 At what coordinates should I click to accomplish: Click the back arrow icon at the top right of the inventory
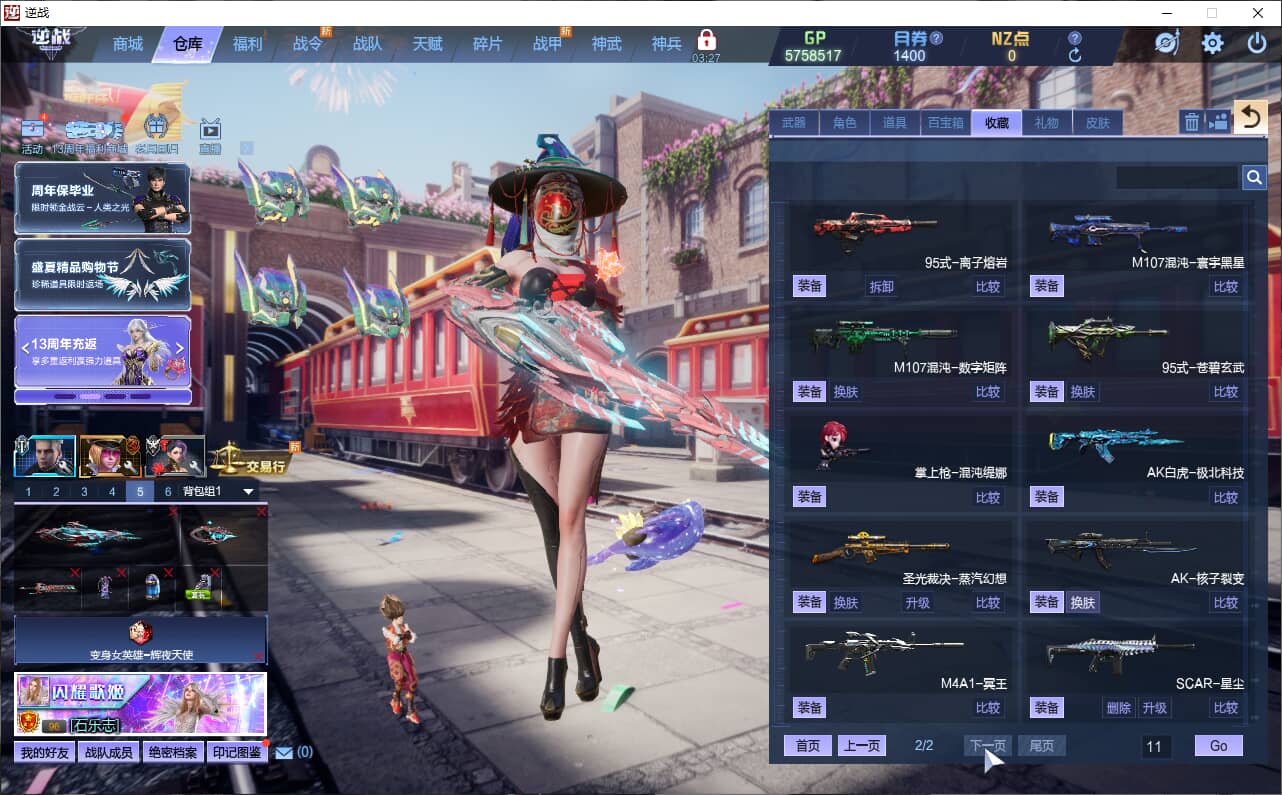(x=1250, y=118)
